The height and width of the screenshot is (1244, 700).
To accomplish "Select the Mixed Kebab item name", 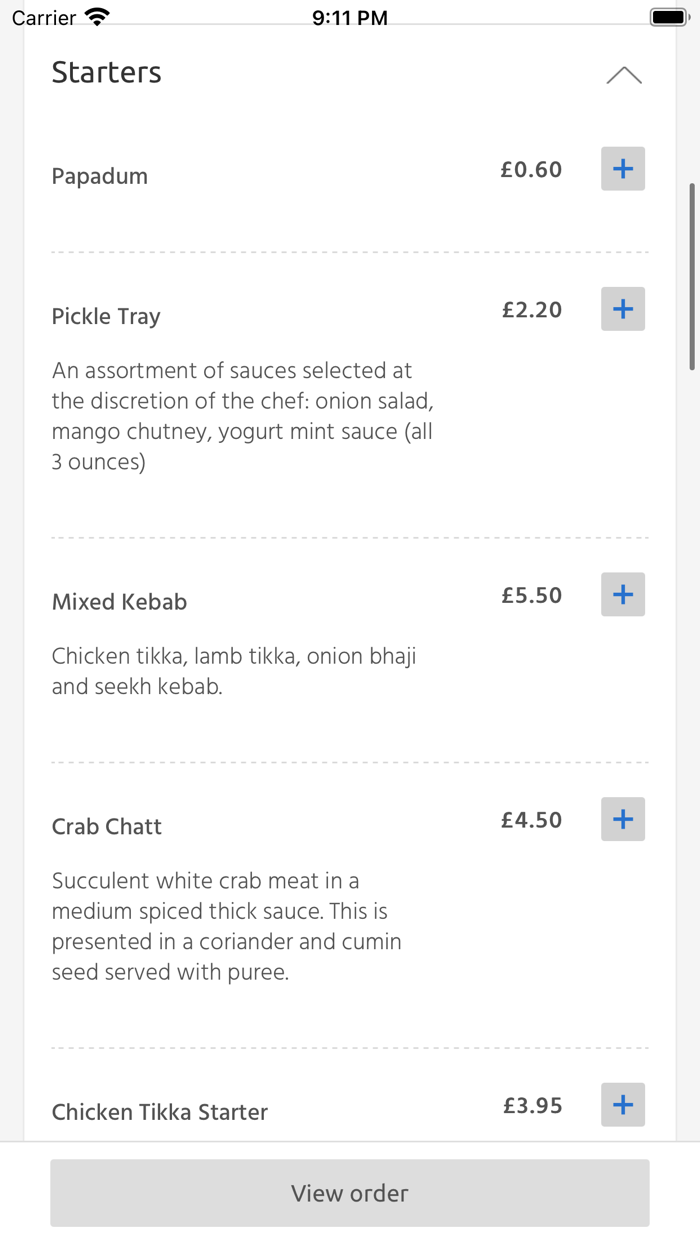I will click(x=119, y=602).
